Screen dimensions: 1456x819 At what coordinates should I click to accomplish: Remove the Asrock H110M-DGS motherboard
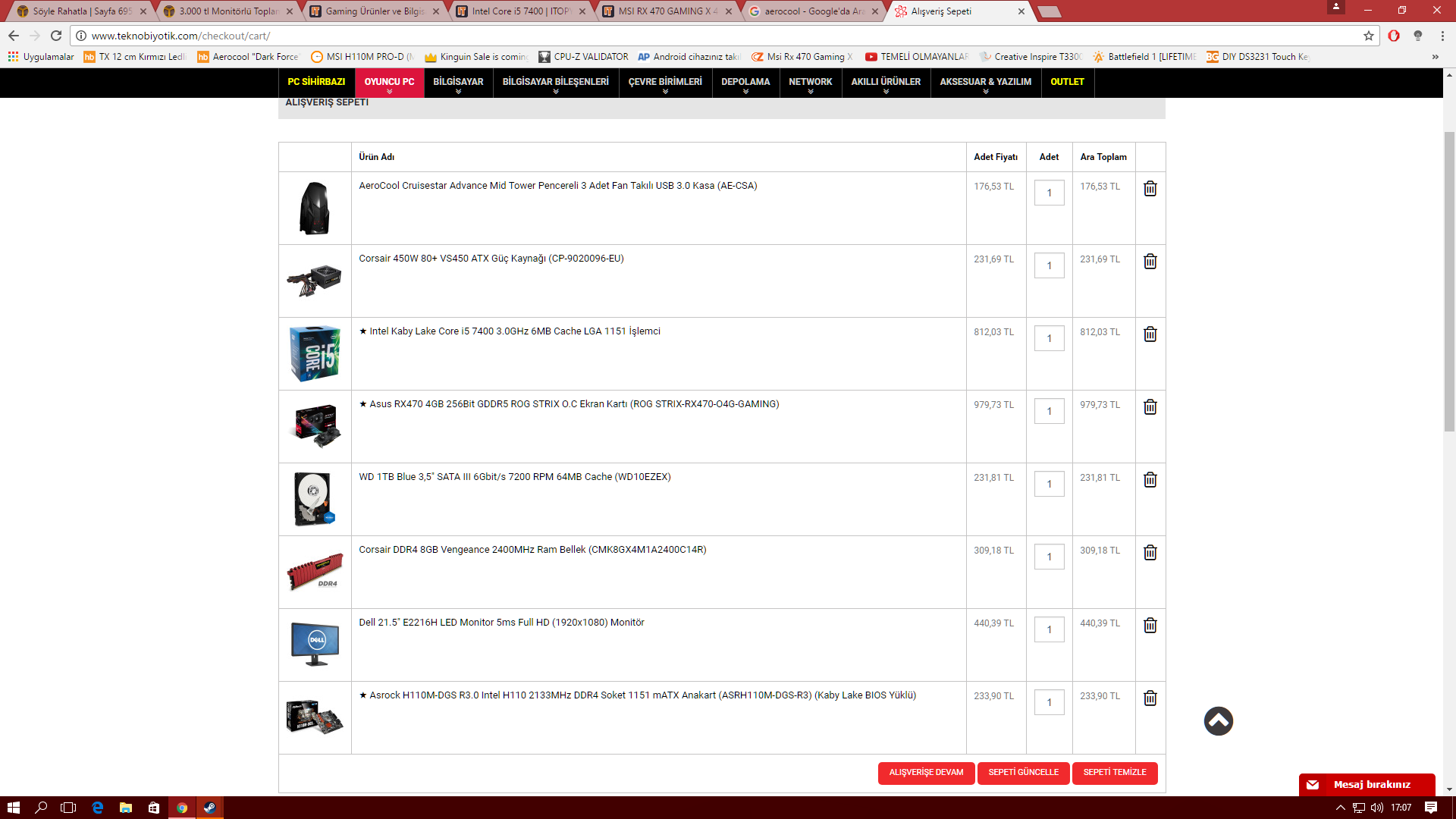pyautogui.click(x=1150, y=698)
